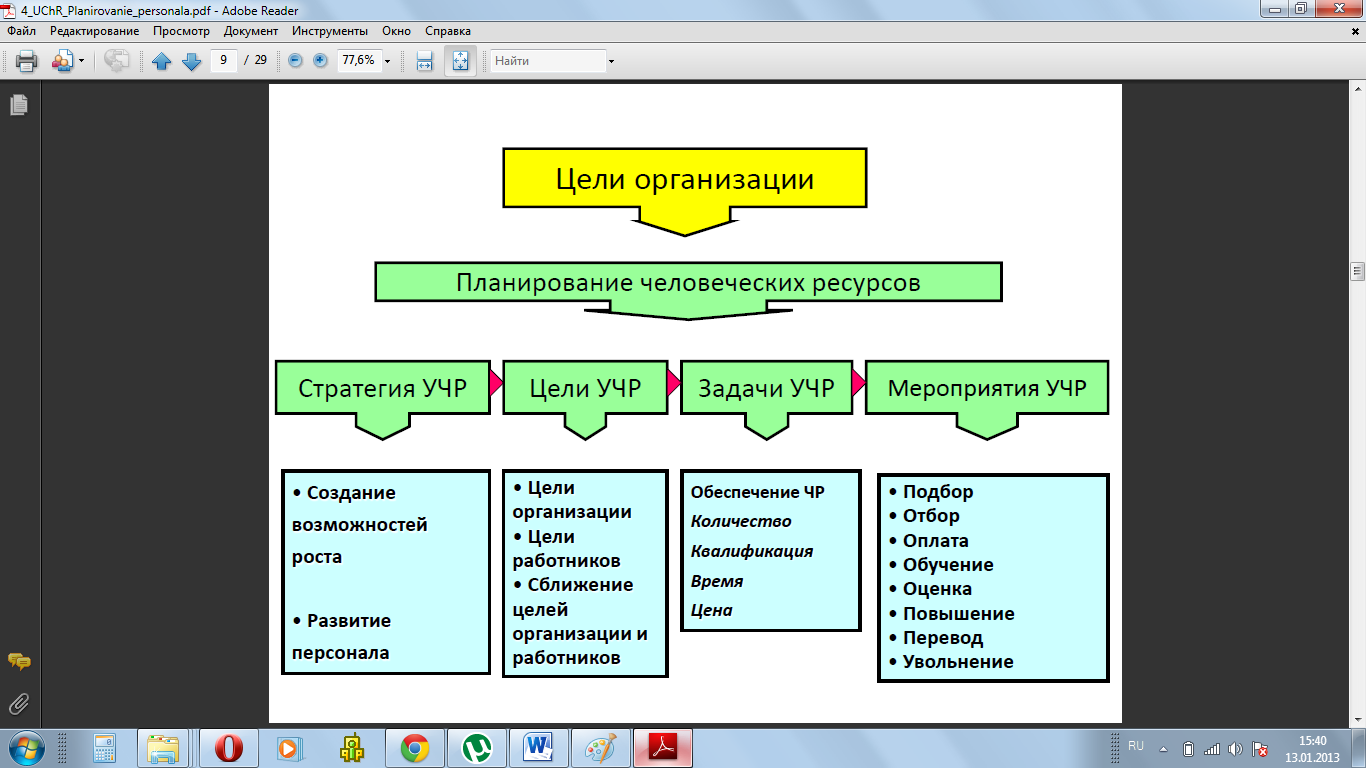
Task: Expand the Collaborate dropdown arrow
Action: pos(82,61)
